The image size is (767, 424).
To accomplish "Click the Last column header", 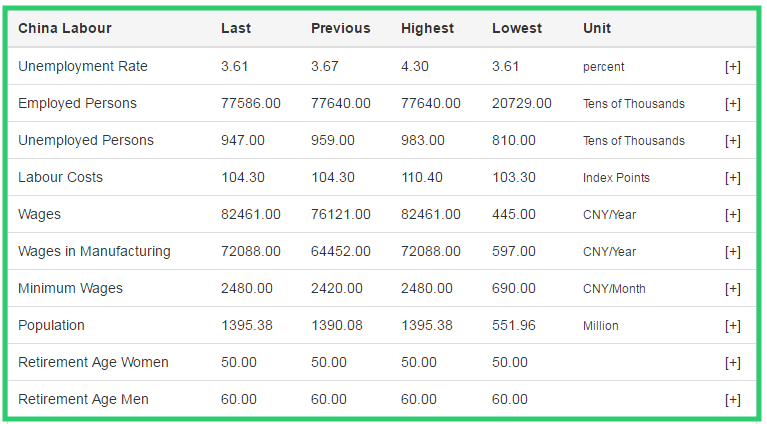I will click(x=236, y=28).
